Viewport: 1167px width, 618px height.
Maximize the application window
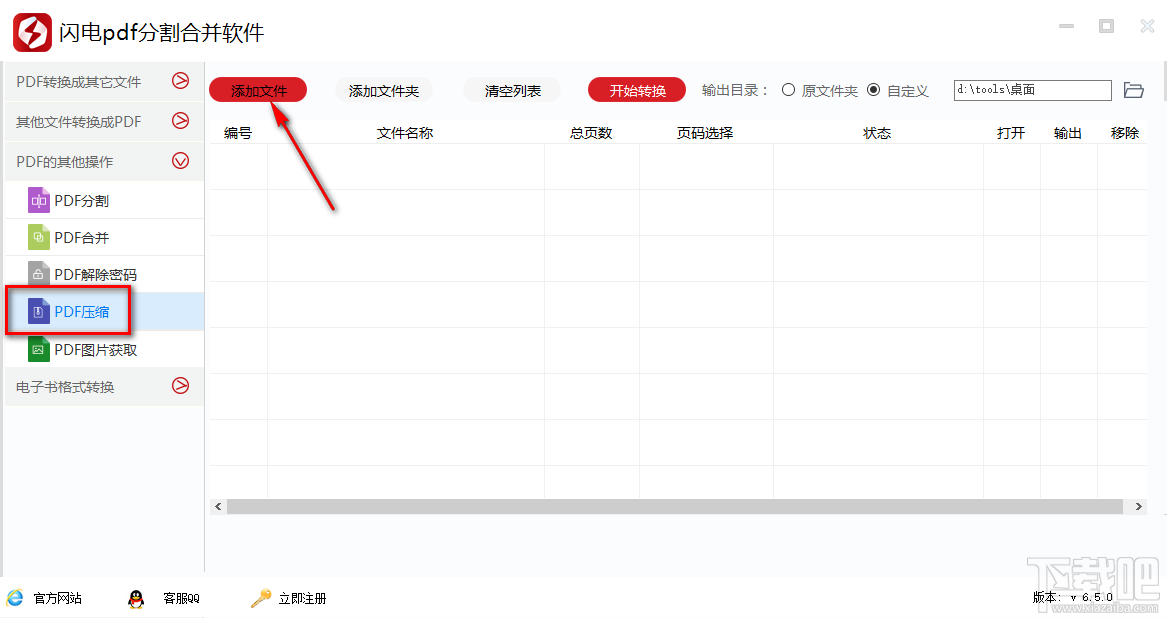coord(1107,26)
